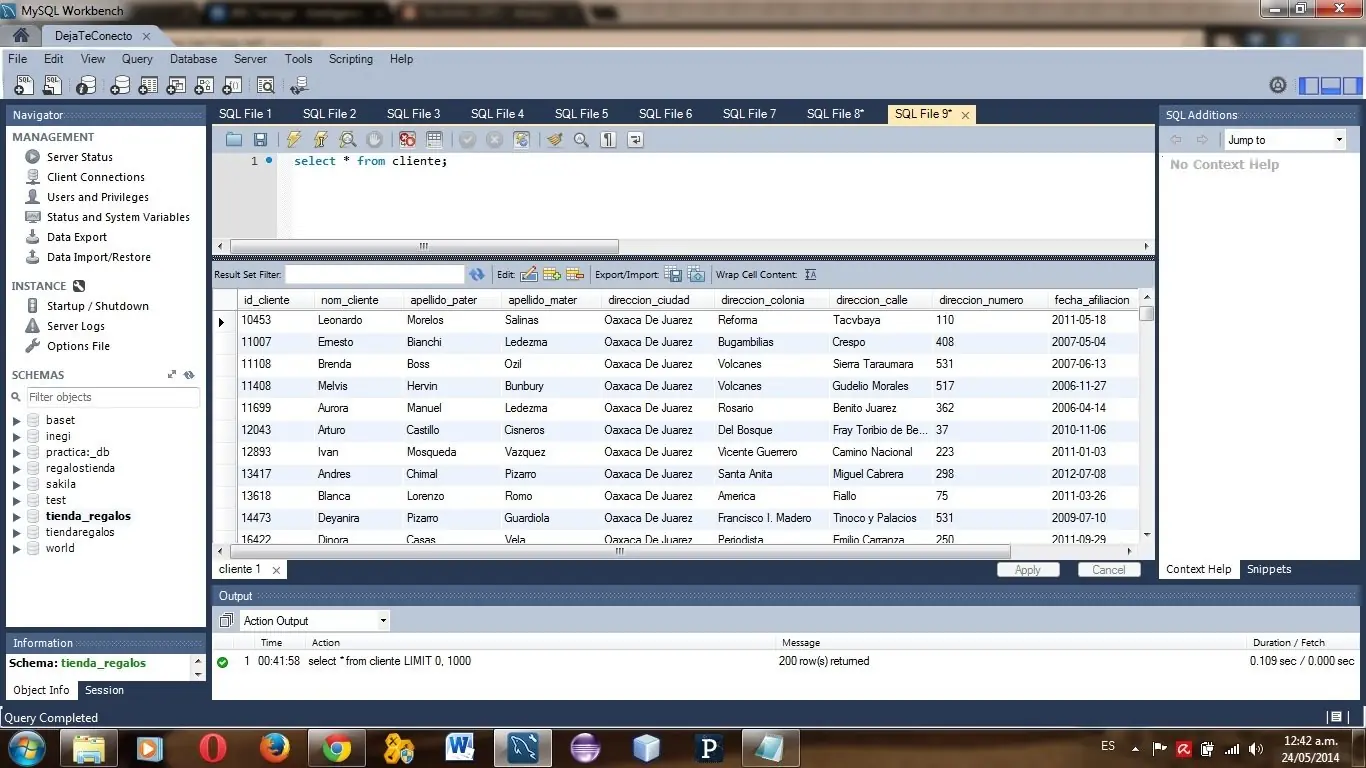Execute the SQL query with lightning bolt icon

click(x=292, y=139)
